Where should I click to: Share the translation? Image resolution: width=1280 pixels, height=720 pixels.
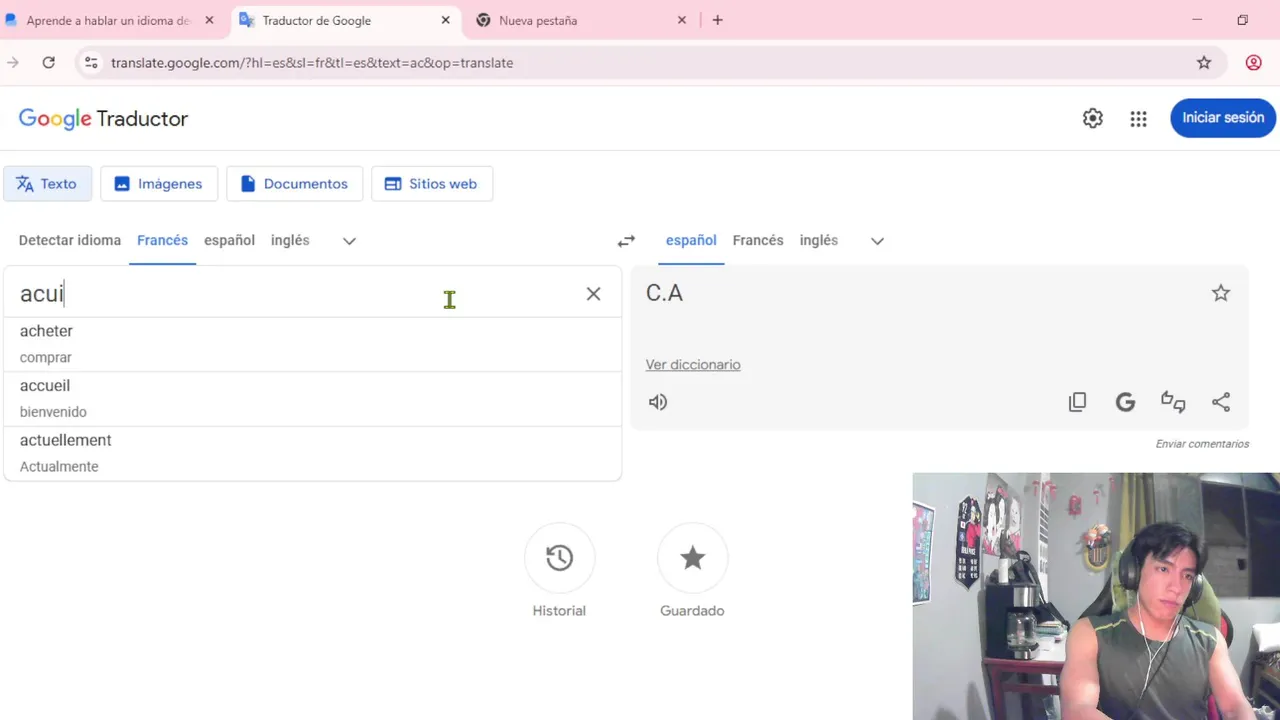(1221, 402)
